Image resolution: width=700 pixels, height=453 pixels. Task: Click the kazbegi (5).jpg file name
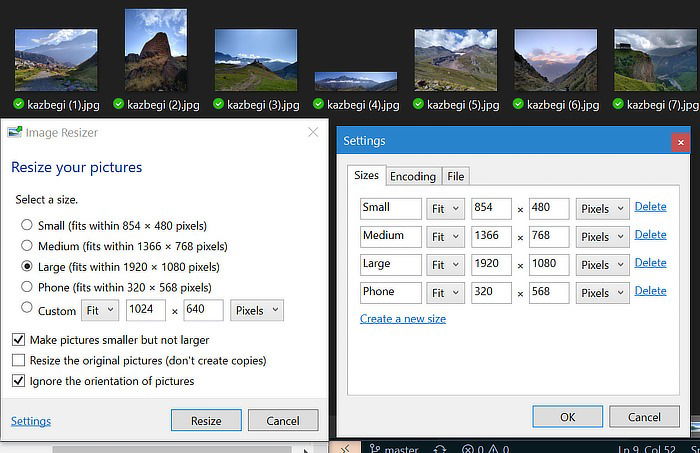pyautogui.click(x=463, y=105)
